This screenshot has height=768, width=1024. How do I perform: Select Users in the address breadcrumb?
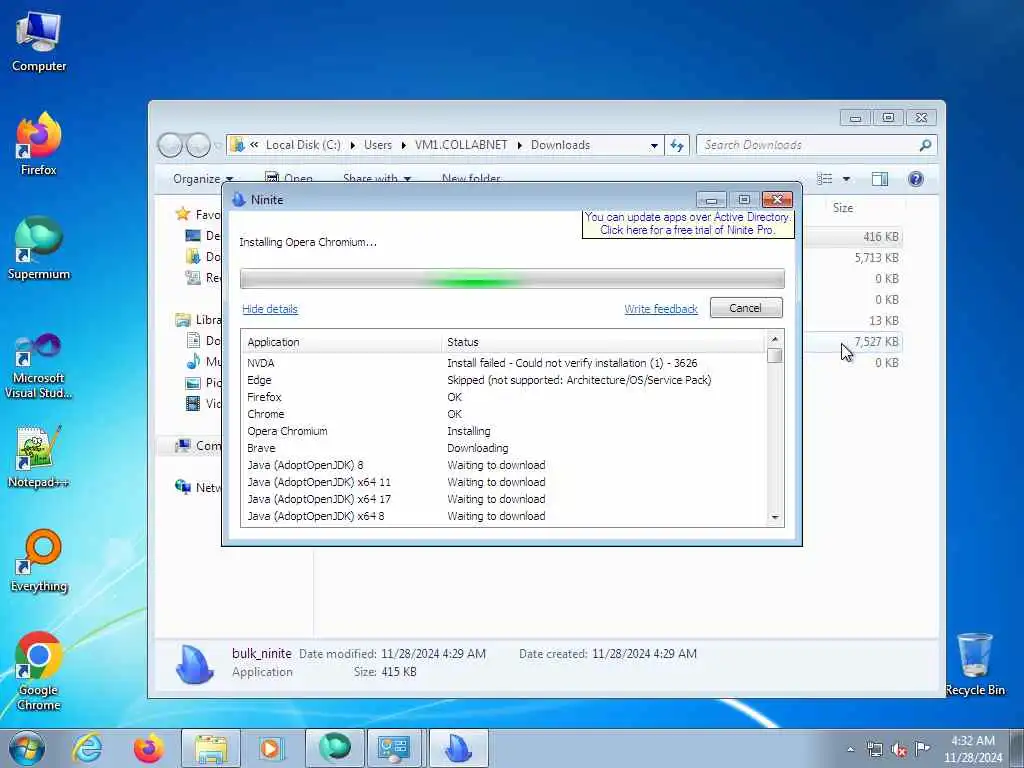coord(378,145)
